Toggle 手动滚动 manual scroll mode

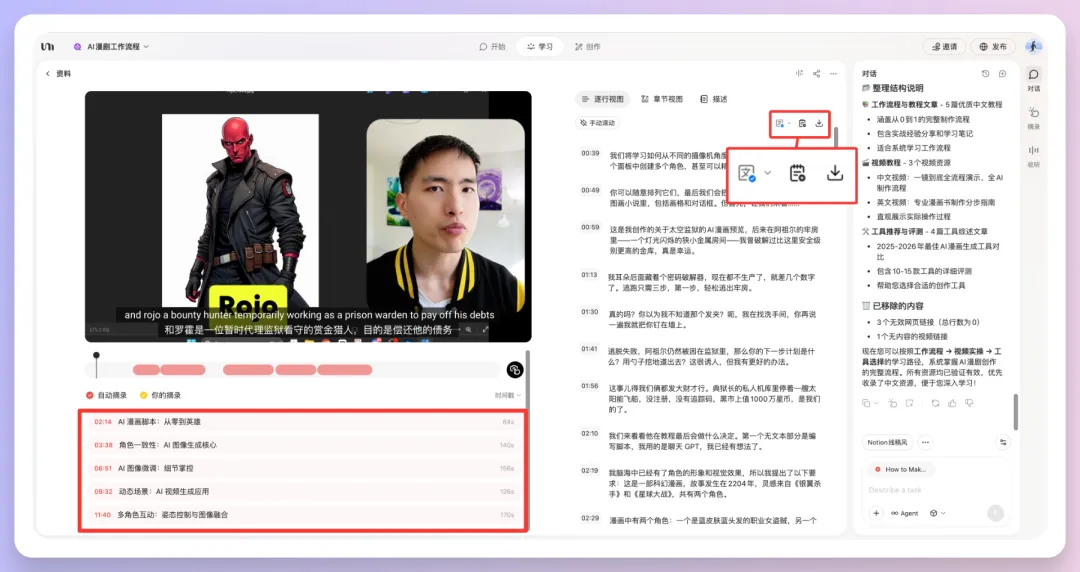click(598, 123)
